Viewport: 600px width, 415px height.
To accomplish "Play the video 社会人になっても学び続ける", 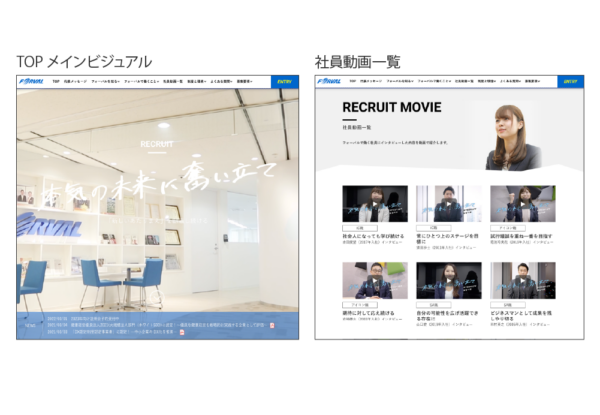I will tap(375, 204).
